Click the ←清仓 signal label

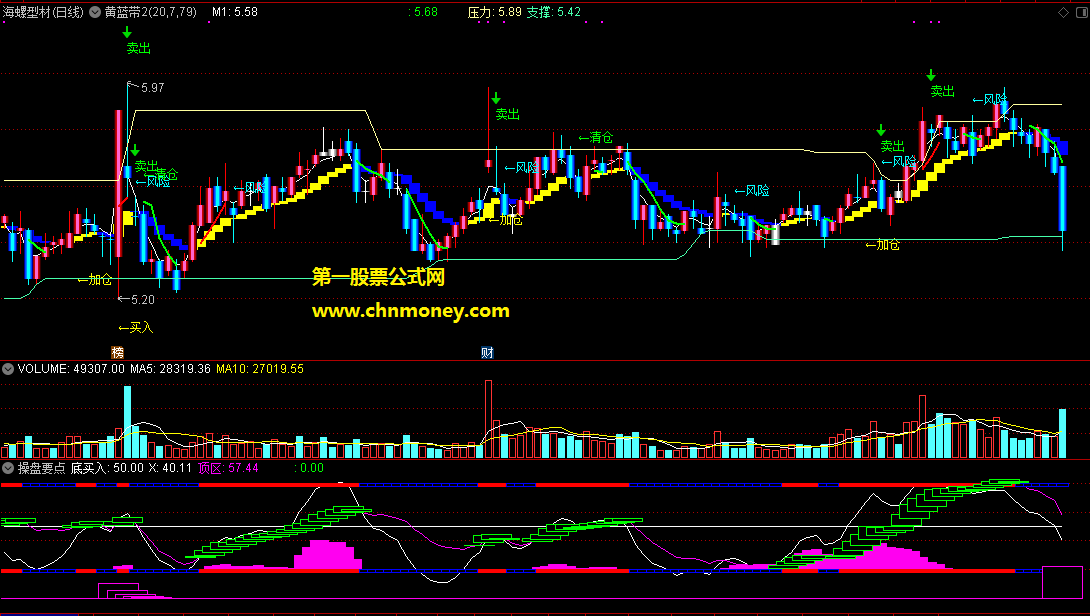pos(596,137)
